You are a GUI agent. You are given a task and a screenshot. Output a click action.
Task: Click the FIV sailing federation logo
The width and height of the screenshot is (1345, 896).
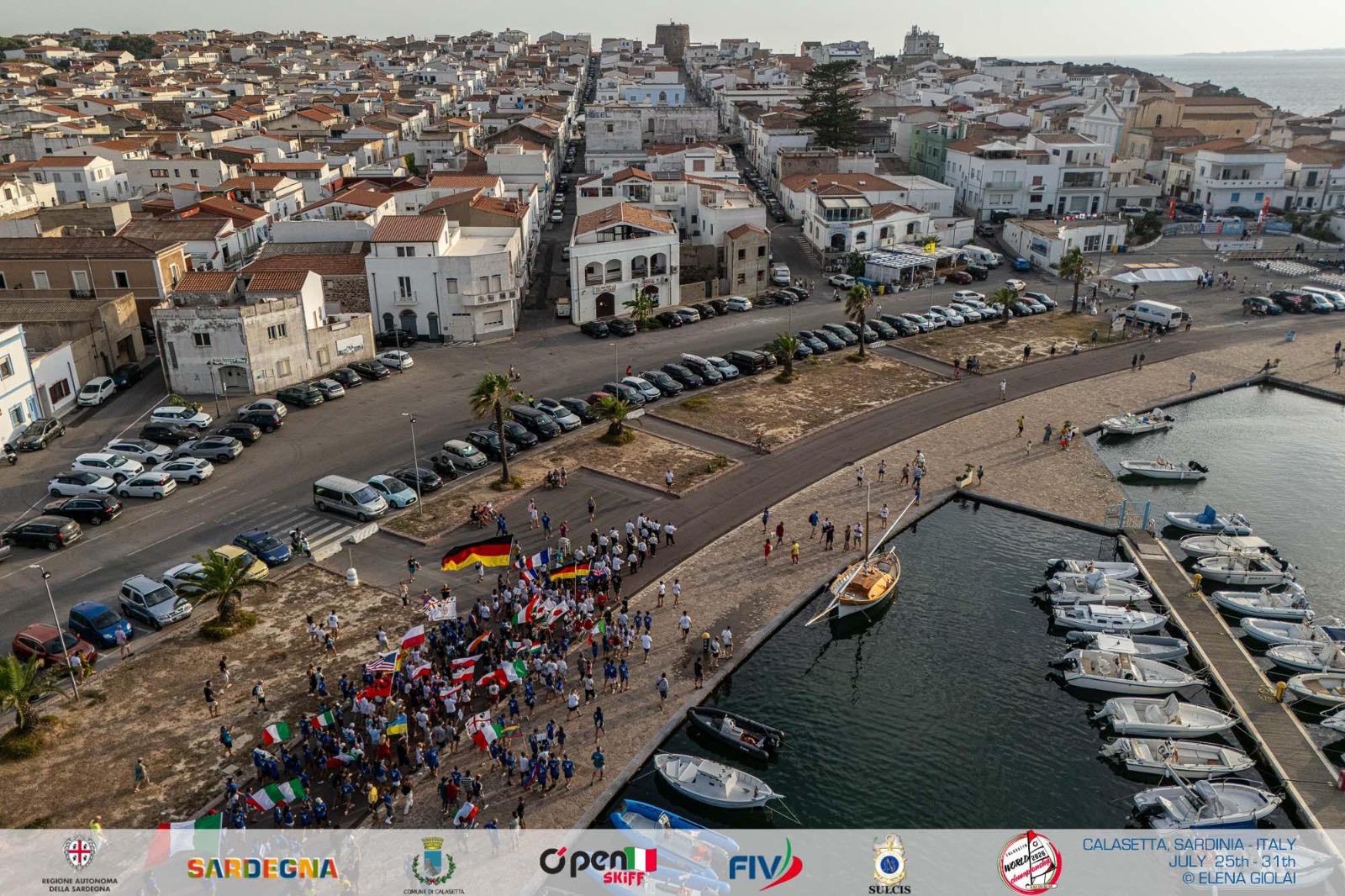tap(765, 865)
